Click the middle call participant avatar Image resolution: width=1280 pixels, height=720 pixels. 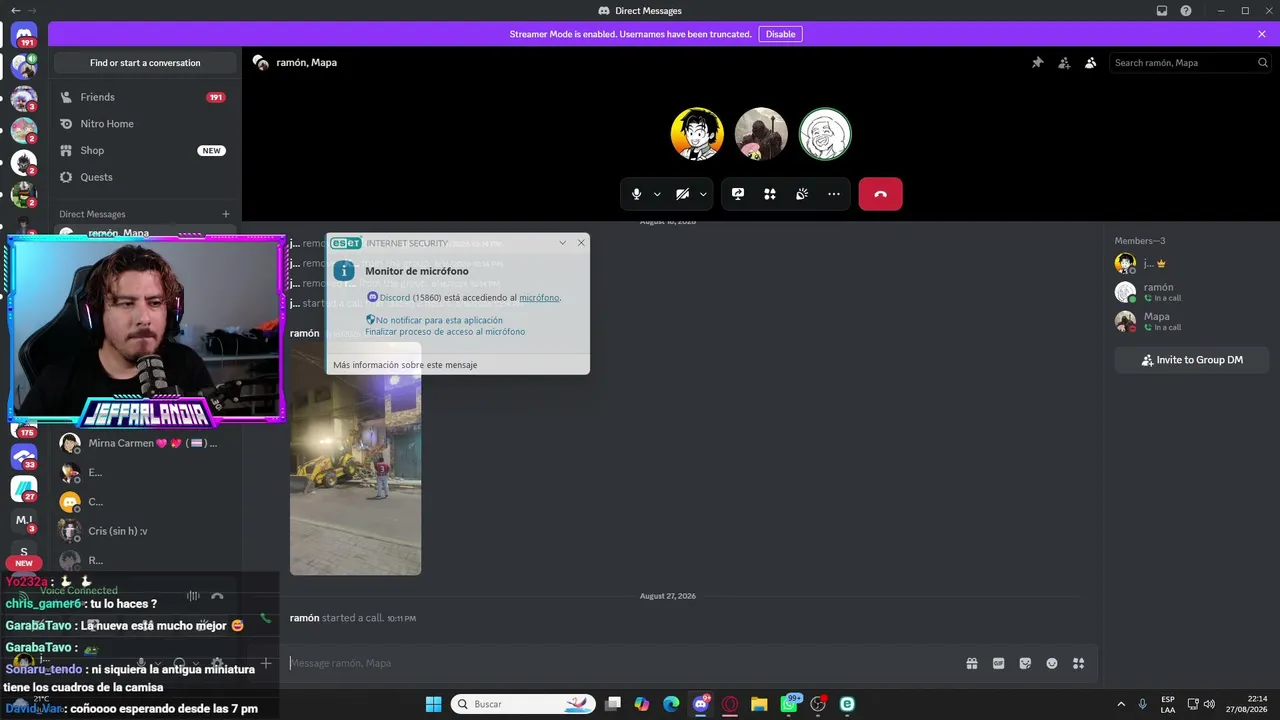pos(761,134)
